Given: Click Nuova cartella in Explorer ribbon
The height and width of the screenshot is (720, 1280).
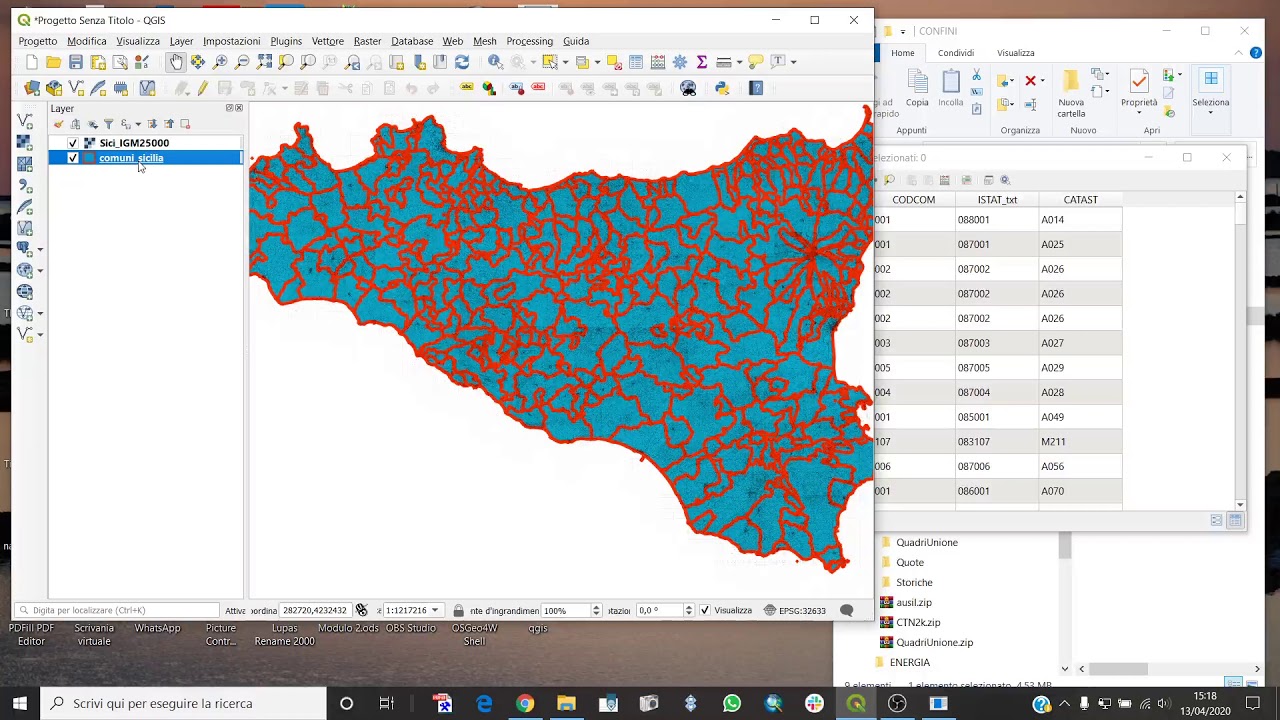Looking at the screenshot, I should tap(1071, 94).
